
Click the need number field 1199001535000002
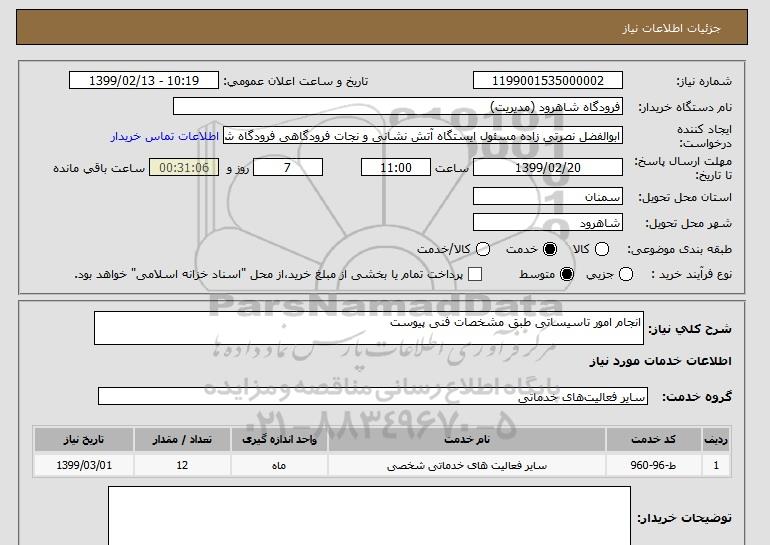click(x=548, y=81)
